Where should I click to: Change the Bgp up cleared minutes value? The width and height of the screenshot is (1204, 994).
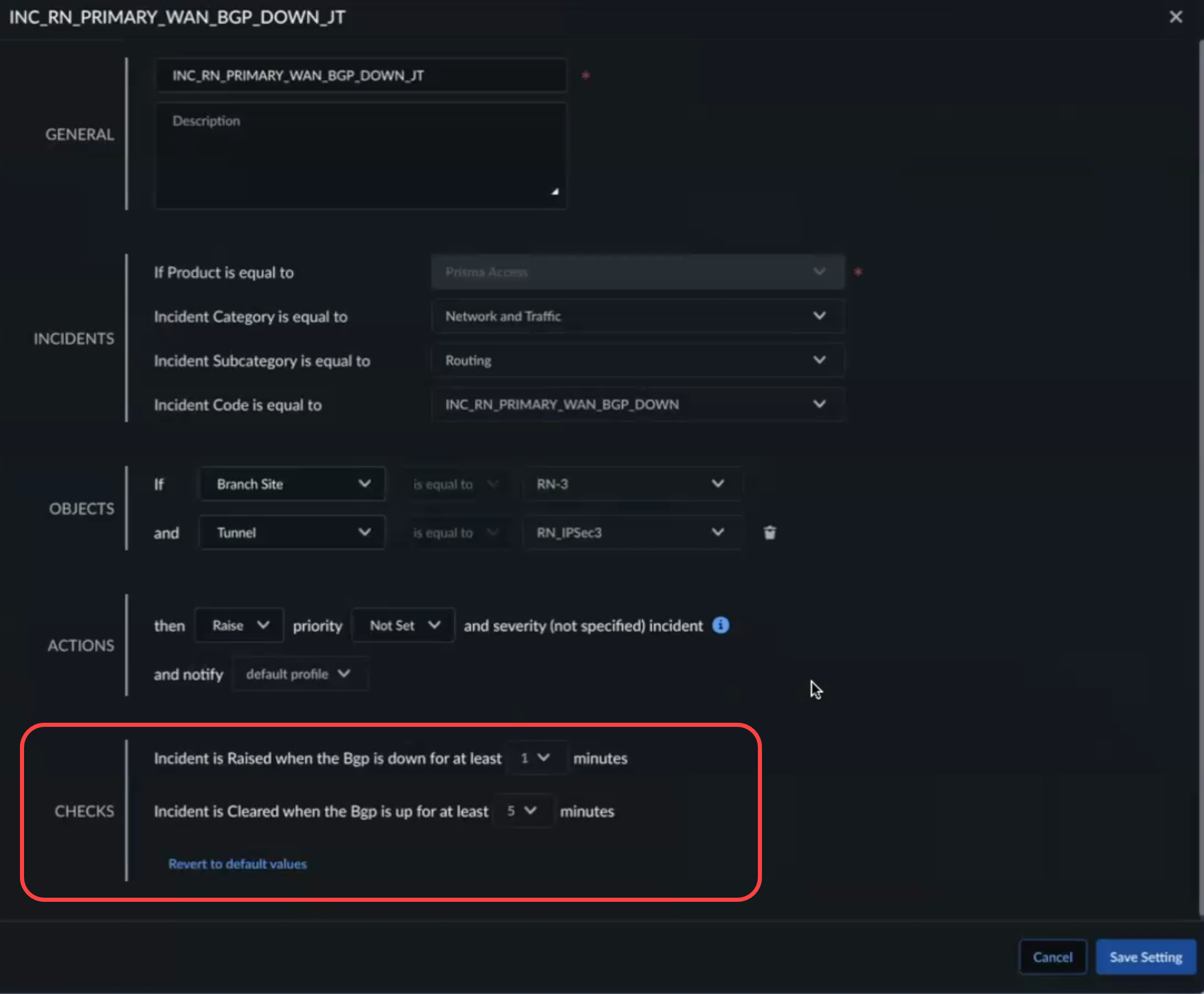(x=522, y=811)
